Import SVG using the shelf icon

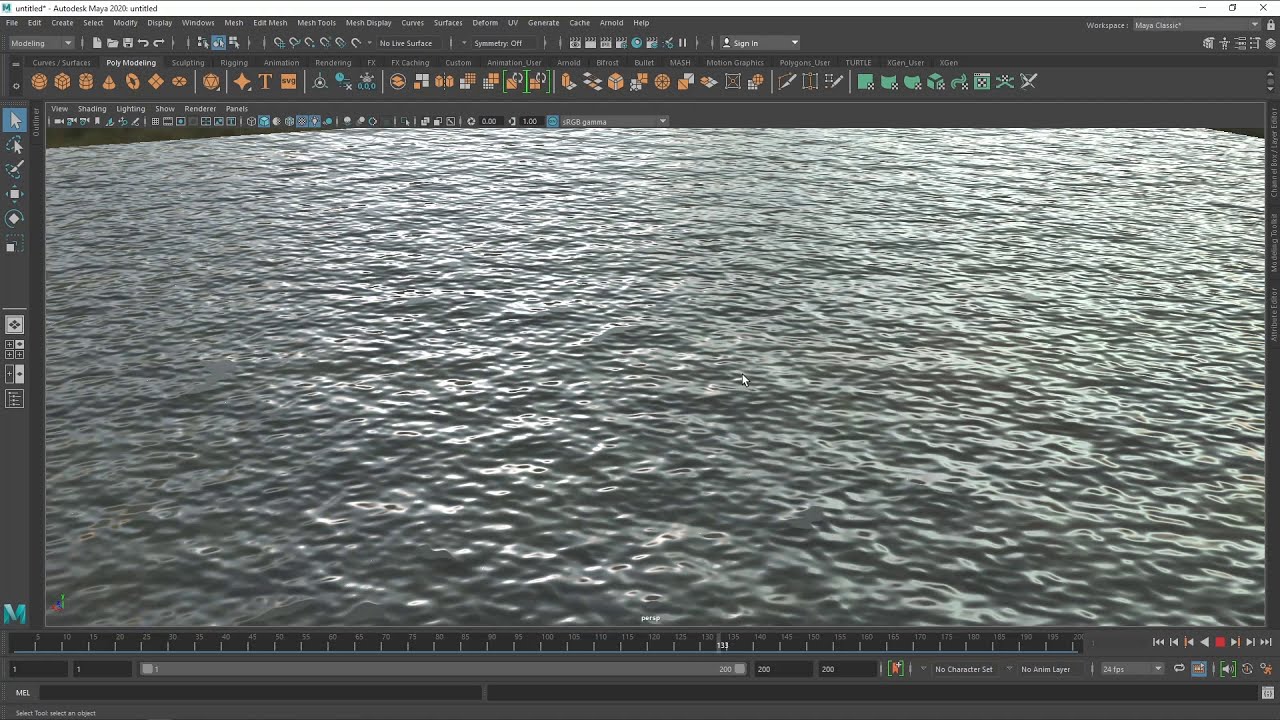288,82
